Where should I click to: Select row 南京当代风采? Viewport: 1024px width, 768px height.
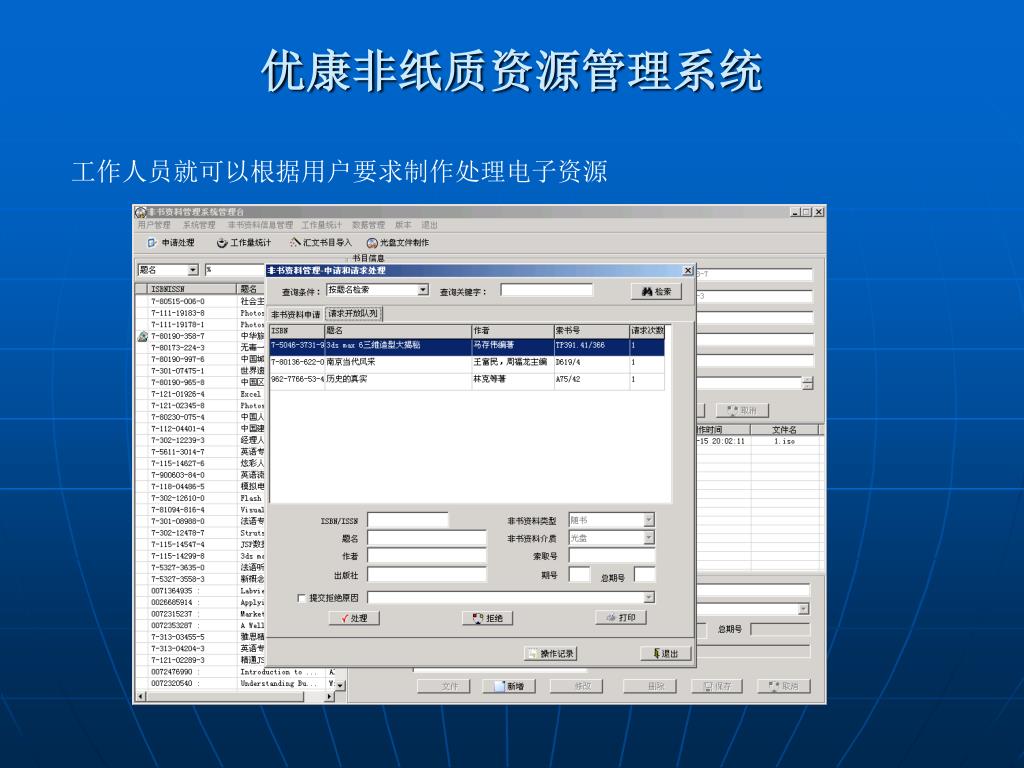pos(467,362)
